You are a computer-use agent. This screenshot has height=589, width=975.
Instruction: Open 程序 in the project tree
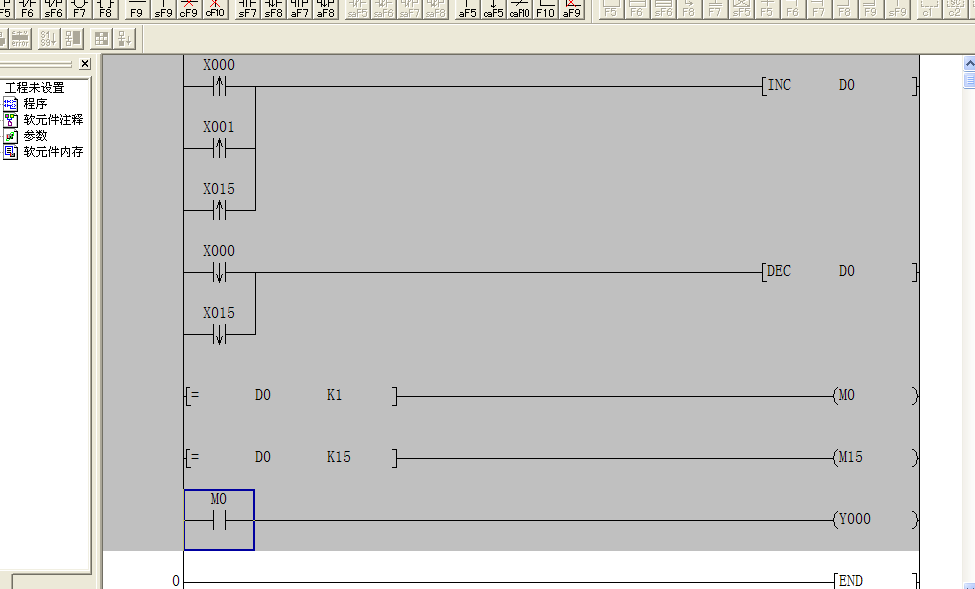pos(35,104)
